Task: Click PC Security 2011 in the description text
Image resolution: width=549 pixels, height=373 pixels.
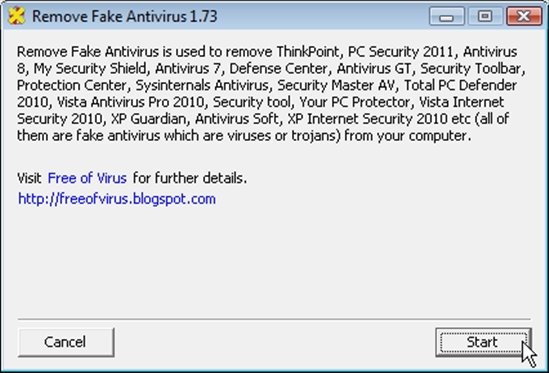Action: point(400,52)
